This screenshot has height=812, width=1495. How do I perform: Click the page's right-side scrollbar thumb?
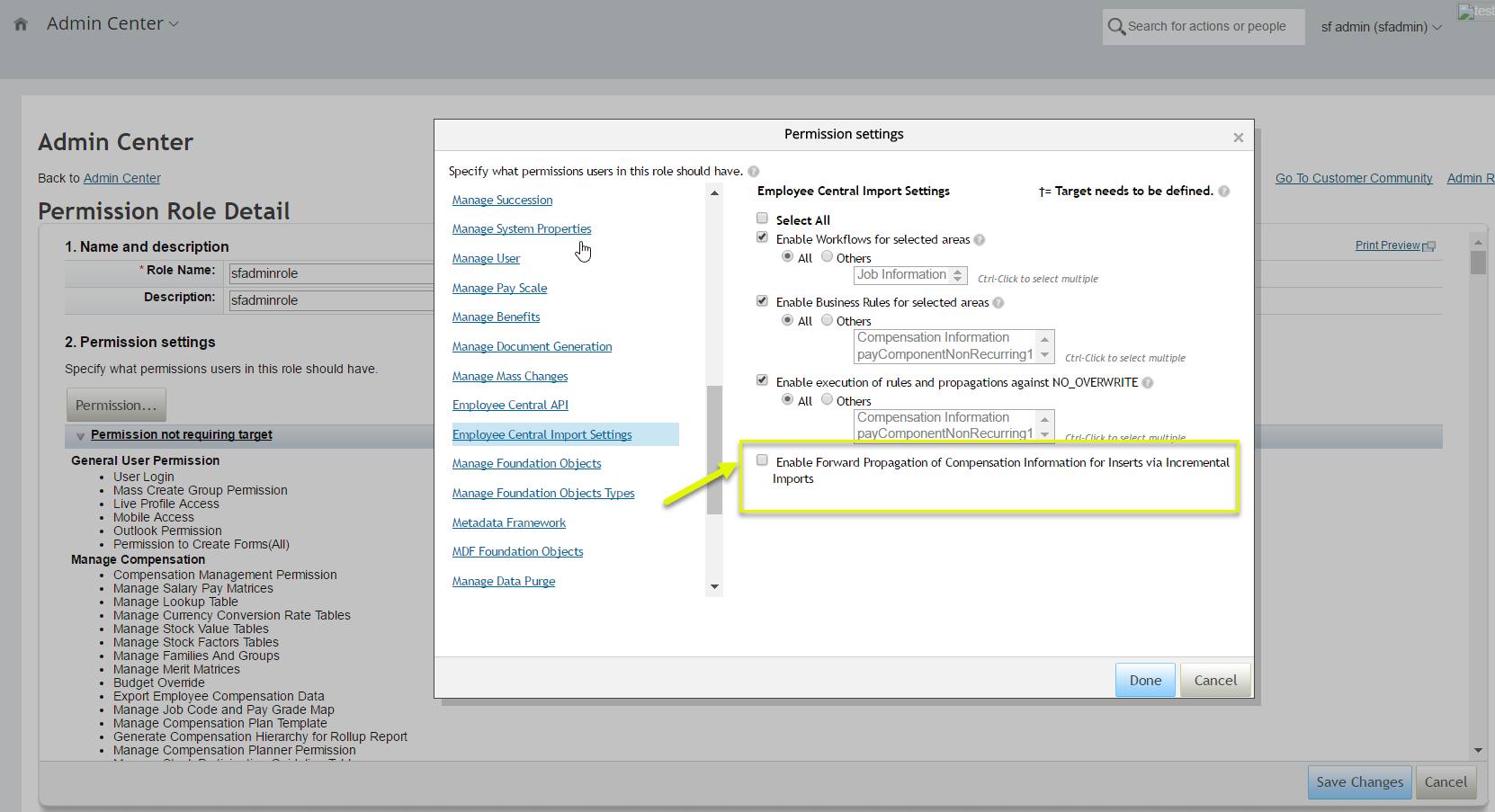click(1478, 263)
